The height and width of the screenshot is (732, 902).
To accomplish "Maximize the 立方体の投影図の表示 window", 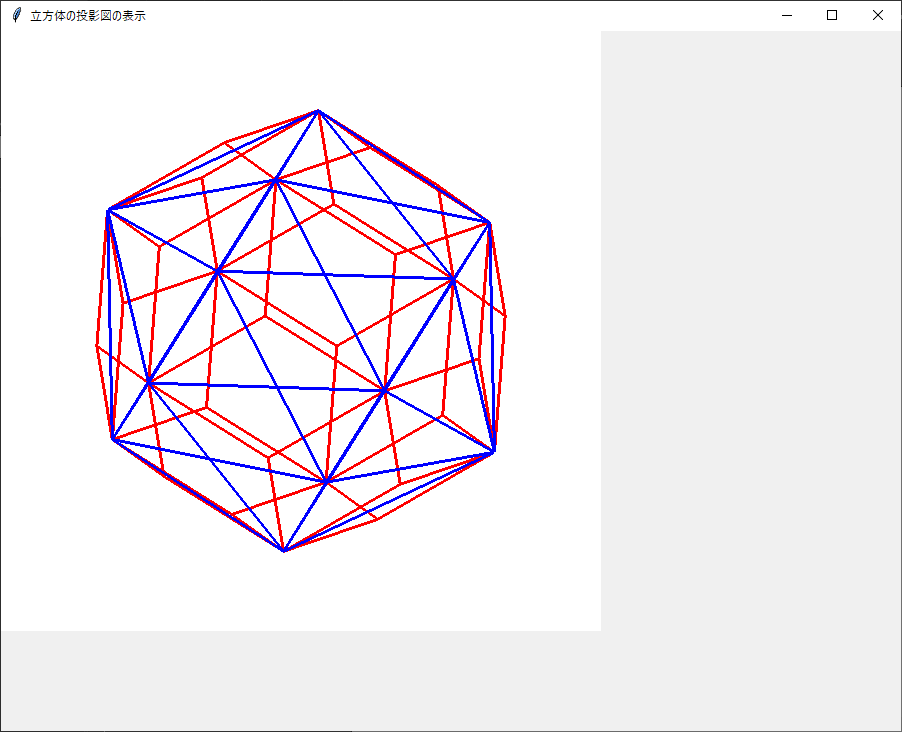I will click(832, 16).
